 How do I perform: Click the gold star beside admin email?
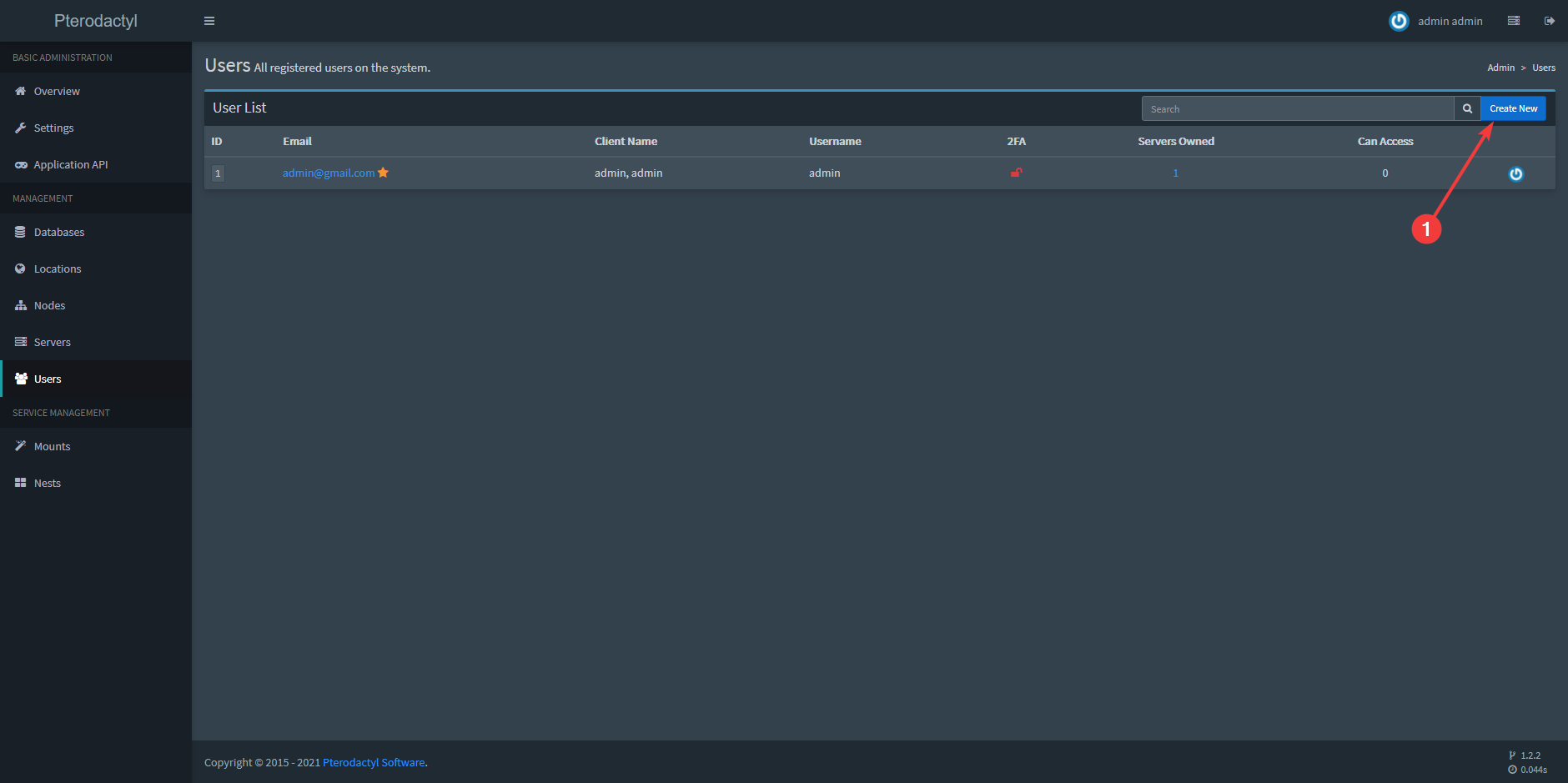(384, 173)
